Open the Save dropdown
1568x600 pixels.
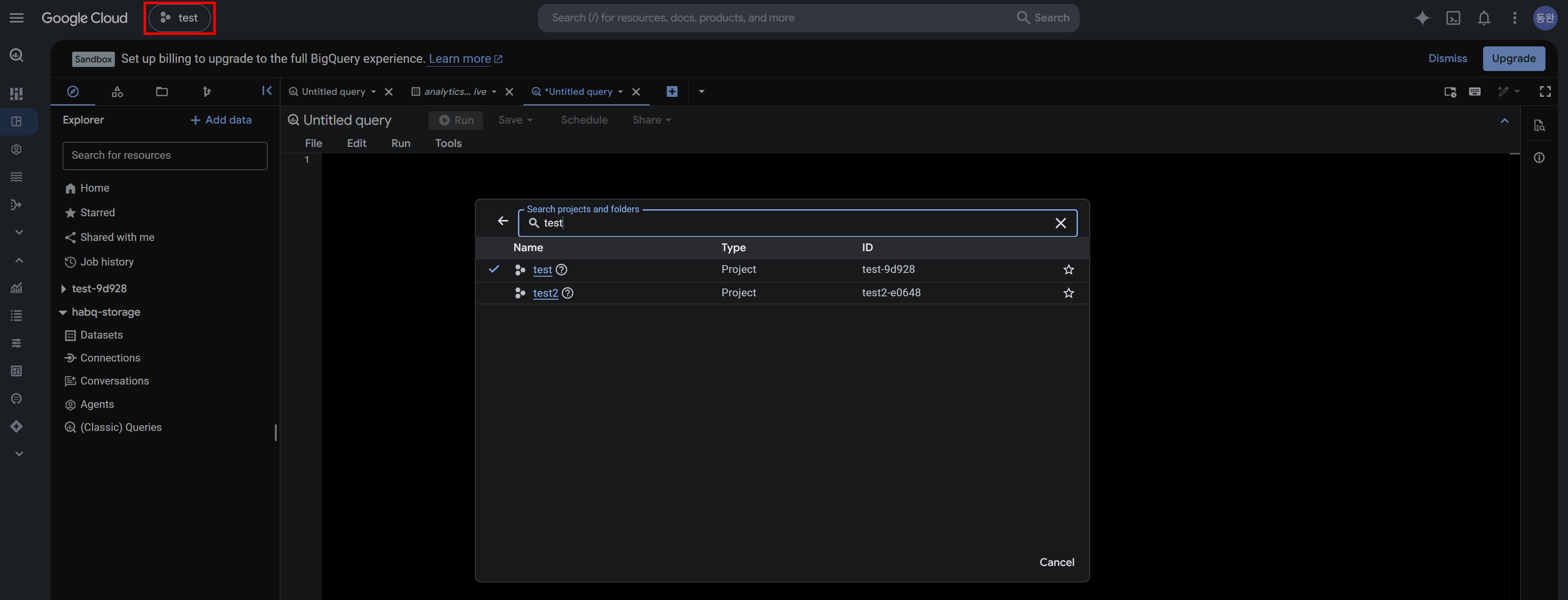[x=515, y=120]
